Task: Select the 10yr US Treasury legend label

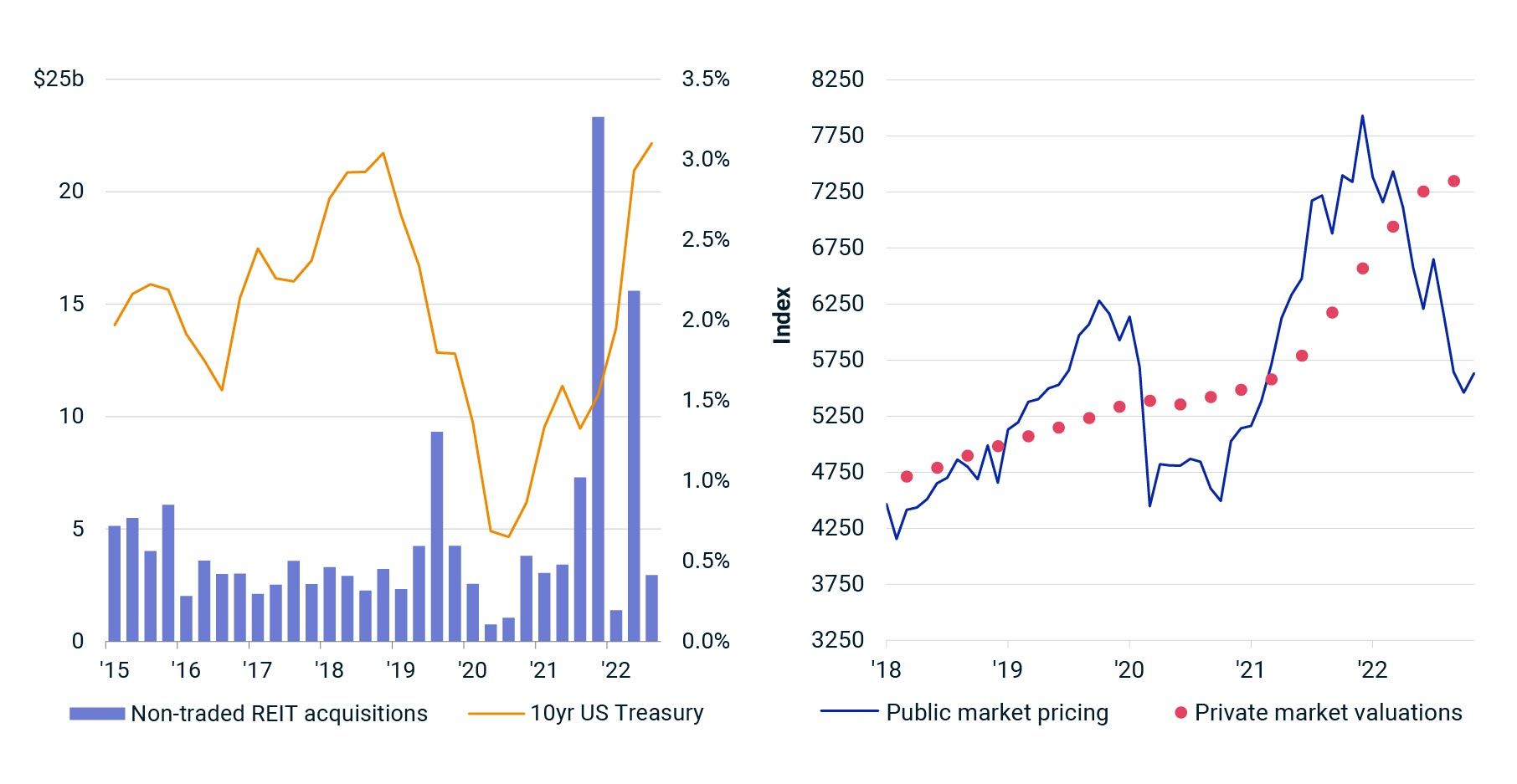Action: [x=616, y=713]
